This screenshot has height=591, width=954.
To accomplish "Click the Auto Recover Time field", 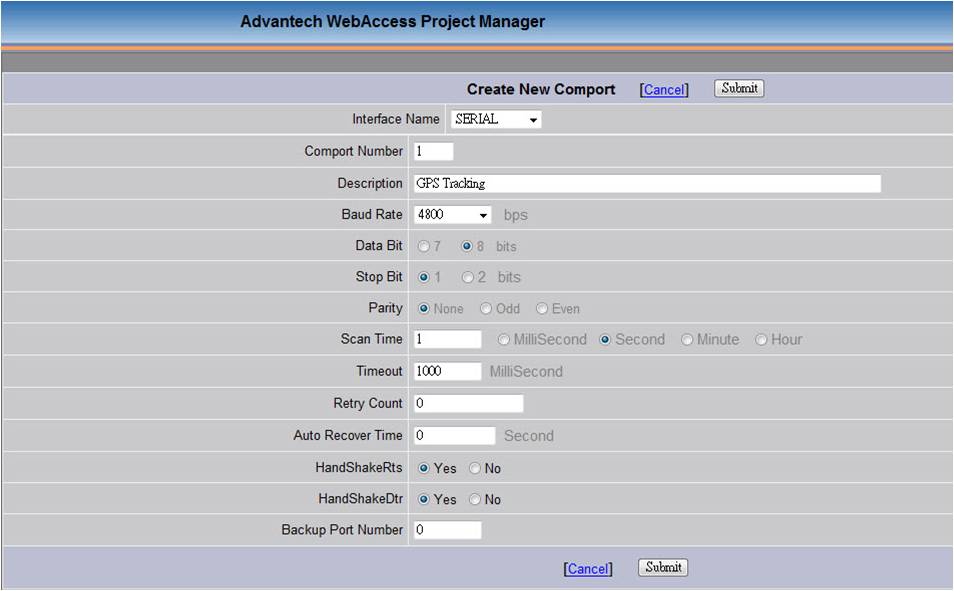I will [454, 436].
